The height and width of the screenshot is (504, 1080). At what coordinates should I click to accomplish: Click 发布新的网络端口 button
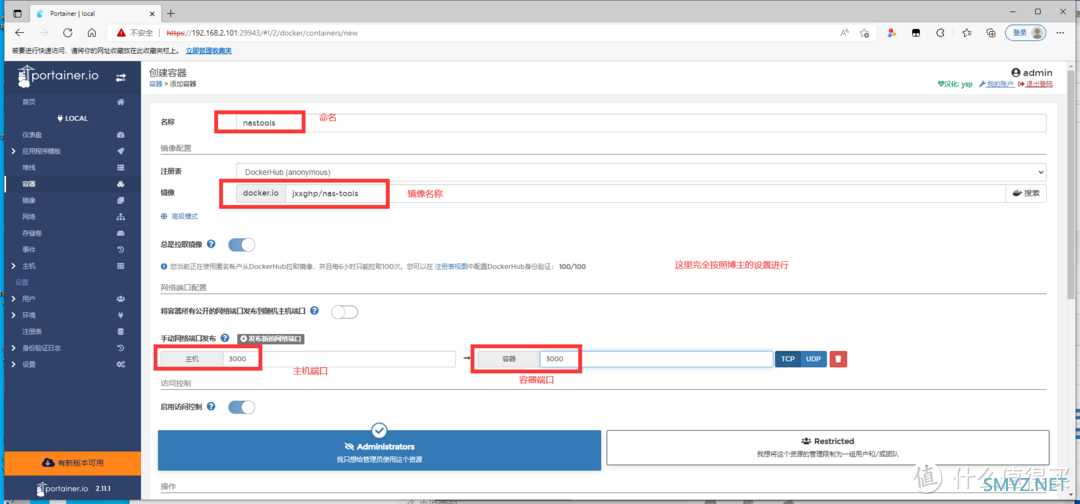click(x=271, y=339)
